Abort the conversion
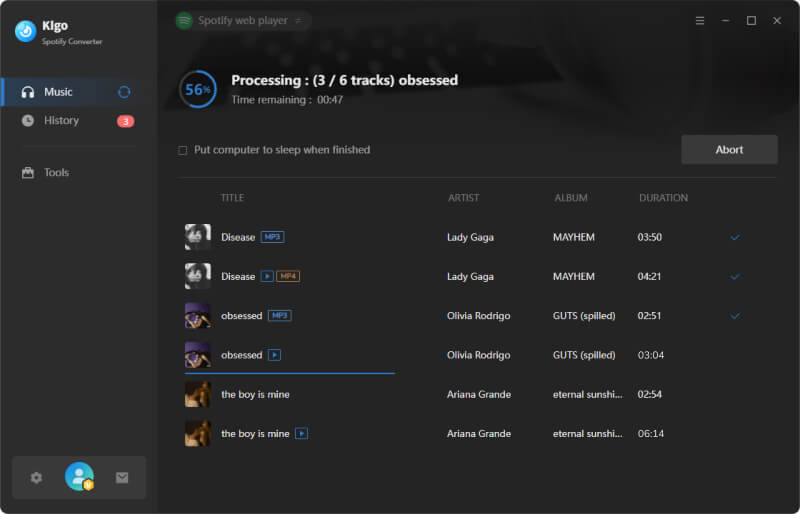800x514 pixels. (x=729, y=150)
